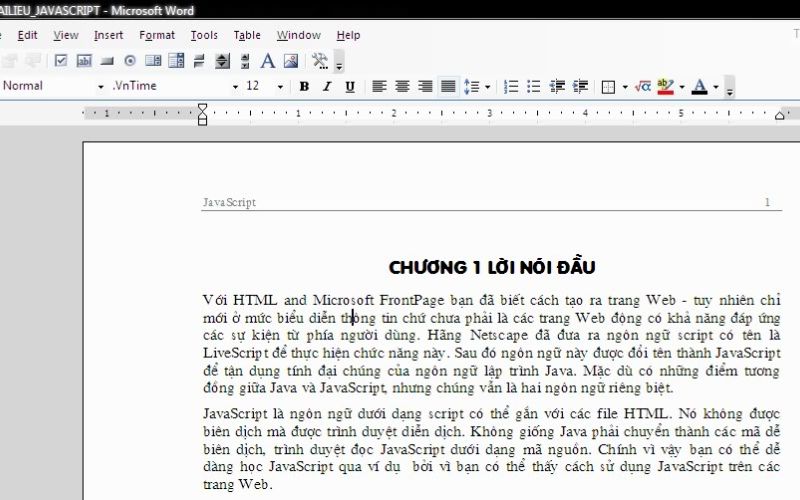The image size is (800, 500).
Task: Open the Line Spacing dropdown arrow
Action: 488,87
